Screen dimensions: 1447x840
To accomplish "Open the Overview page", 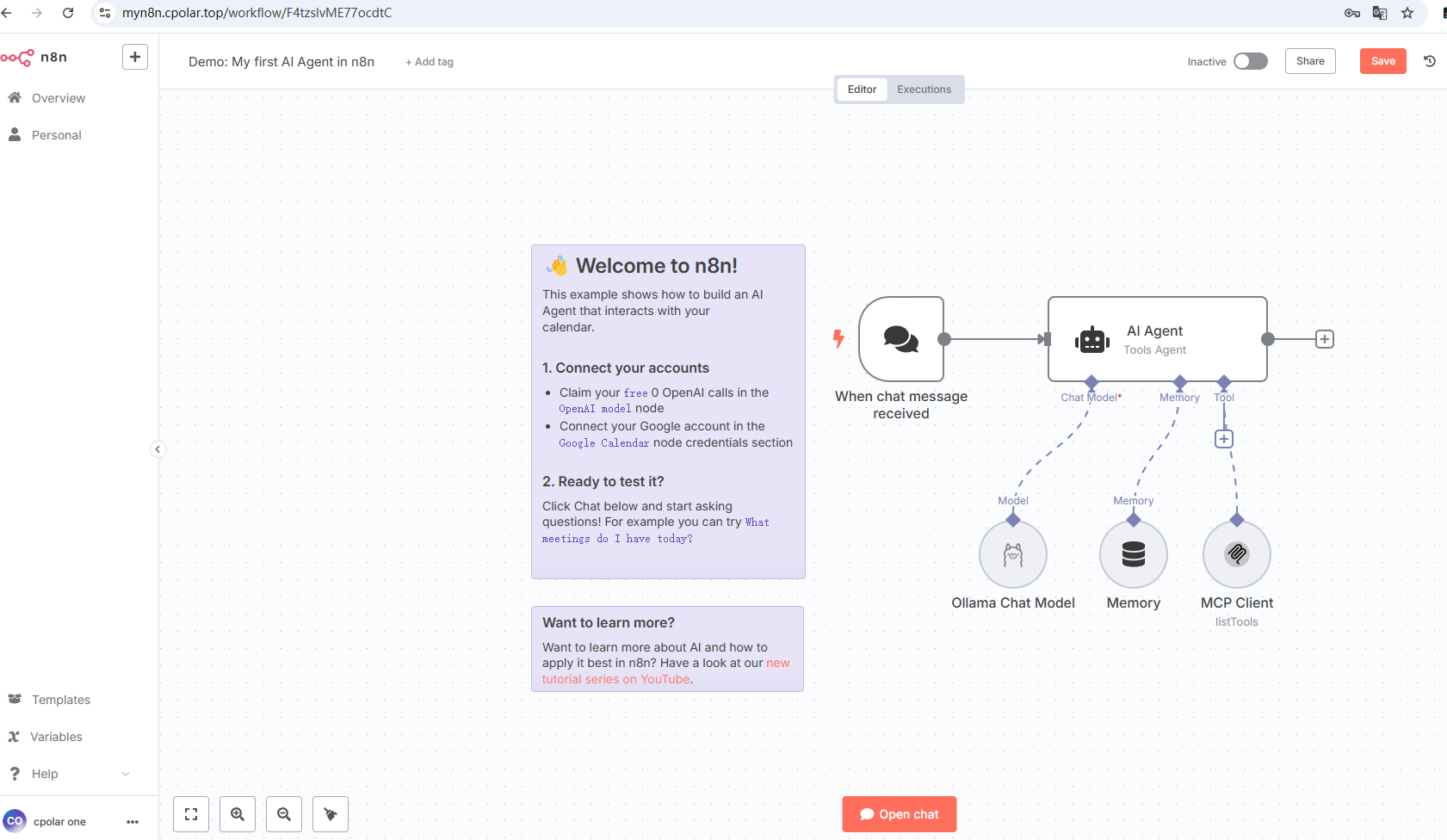I will pyautogui.click(x=59, y=98).
